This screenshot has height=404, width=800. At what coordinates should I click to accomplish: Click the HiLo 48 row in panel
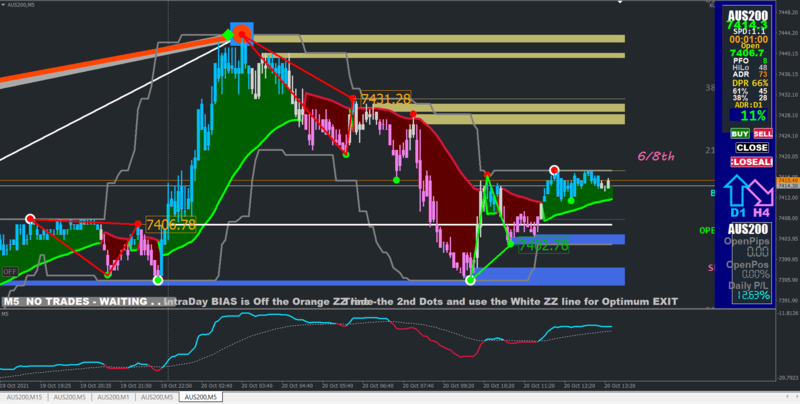(x=750, y=67)
